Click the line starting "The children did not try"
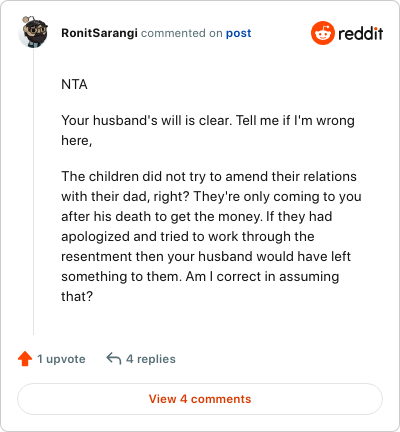The image size is (400, 432). point(209,176)
